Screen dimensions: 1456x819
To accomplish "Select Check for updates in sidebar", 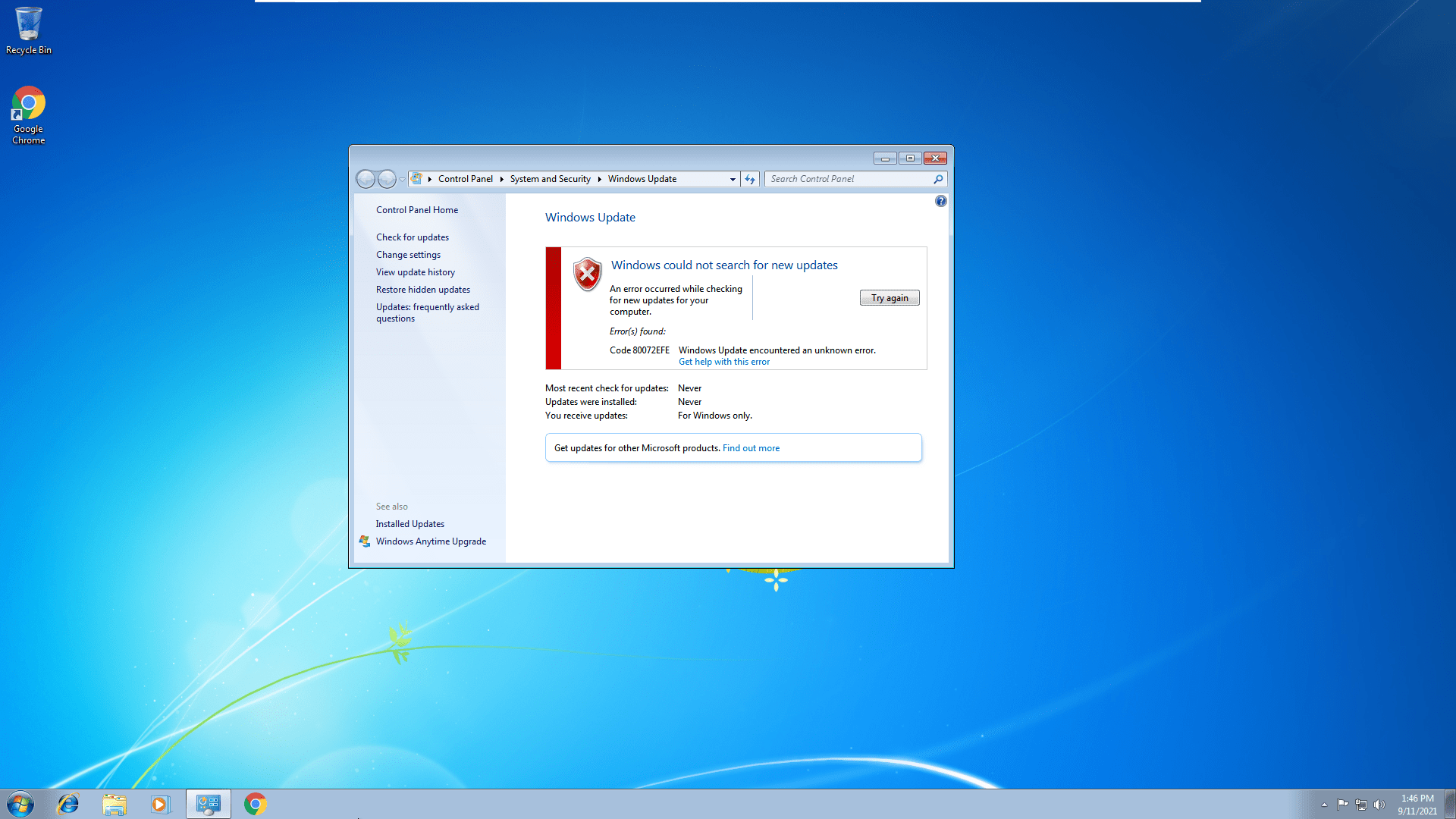I will point(412,237).
